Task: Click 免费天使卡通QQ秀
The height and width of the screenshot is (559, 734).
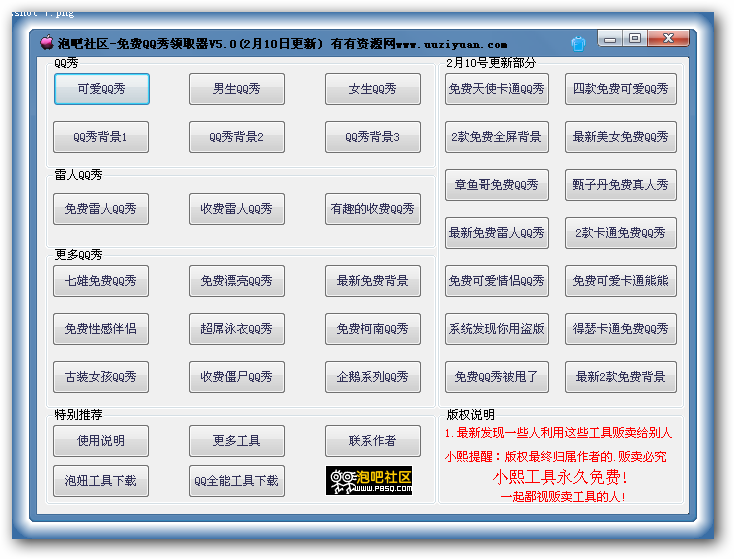Action: click(497, 89)
